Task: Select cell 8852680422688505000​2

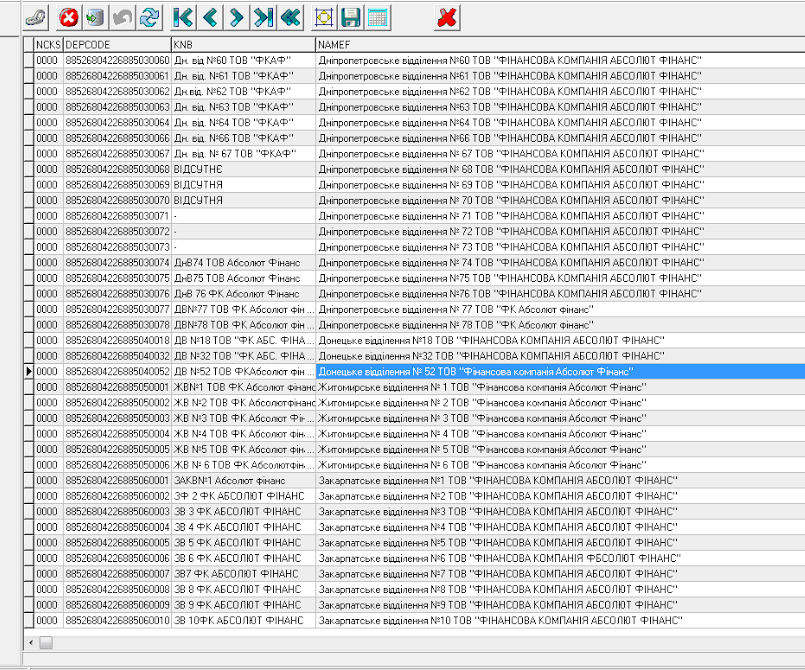Action: (118, 403)
